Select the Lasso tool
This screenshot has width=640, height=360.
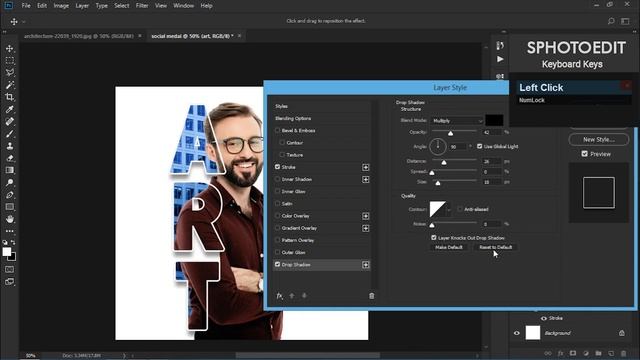[x=9, y=73]
